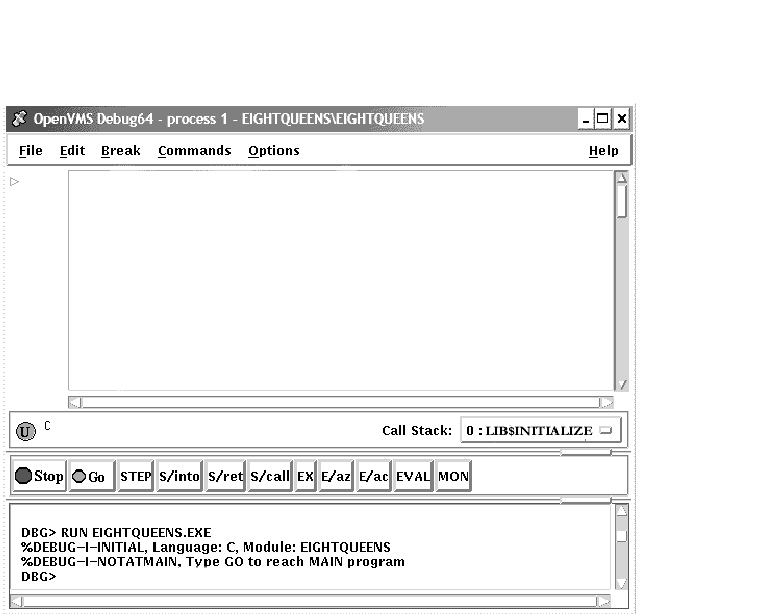
Task: Click the Stop button with red icon
Action: coord(40,477)
